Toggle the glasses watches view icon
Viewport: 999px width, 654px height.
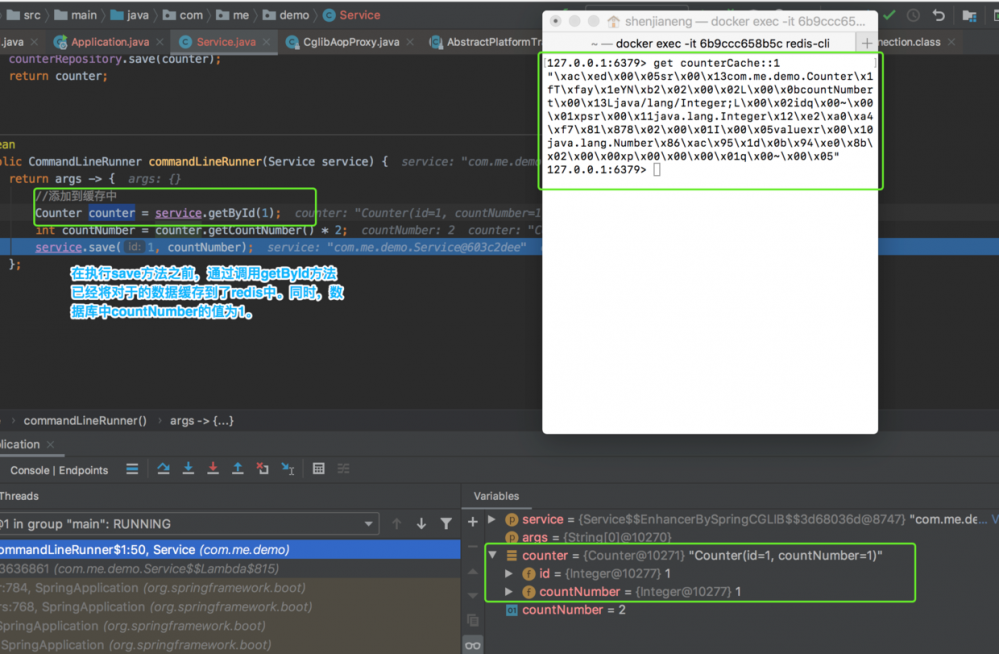coord(473,645)
